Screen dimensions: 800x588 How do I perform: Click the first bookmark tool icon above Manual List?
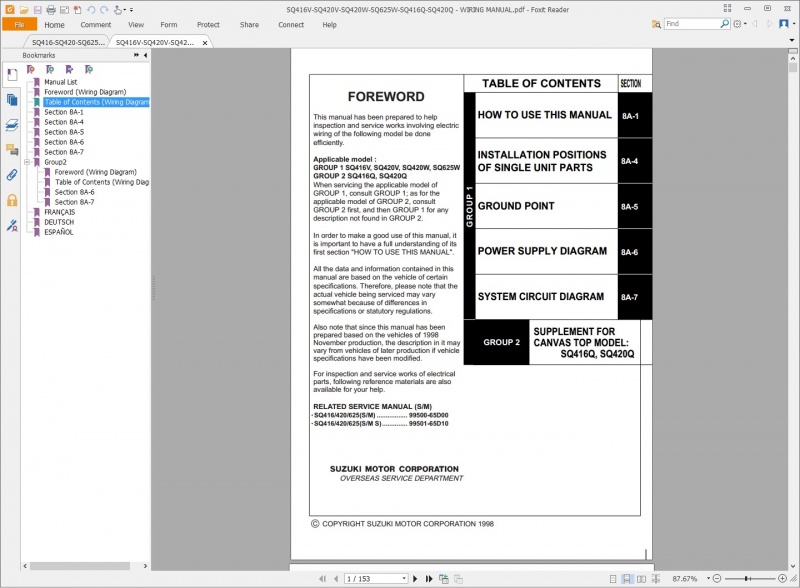31,69
